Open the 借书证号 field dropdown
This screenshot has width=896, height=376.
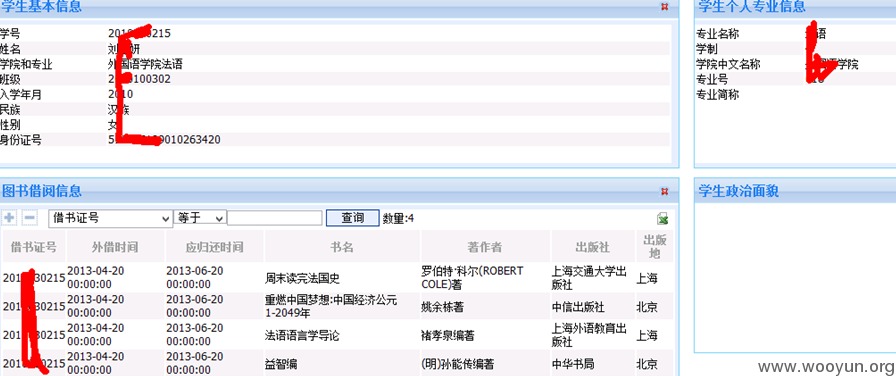(x=111, y=218)
